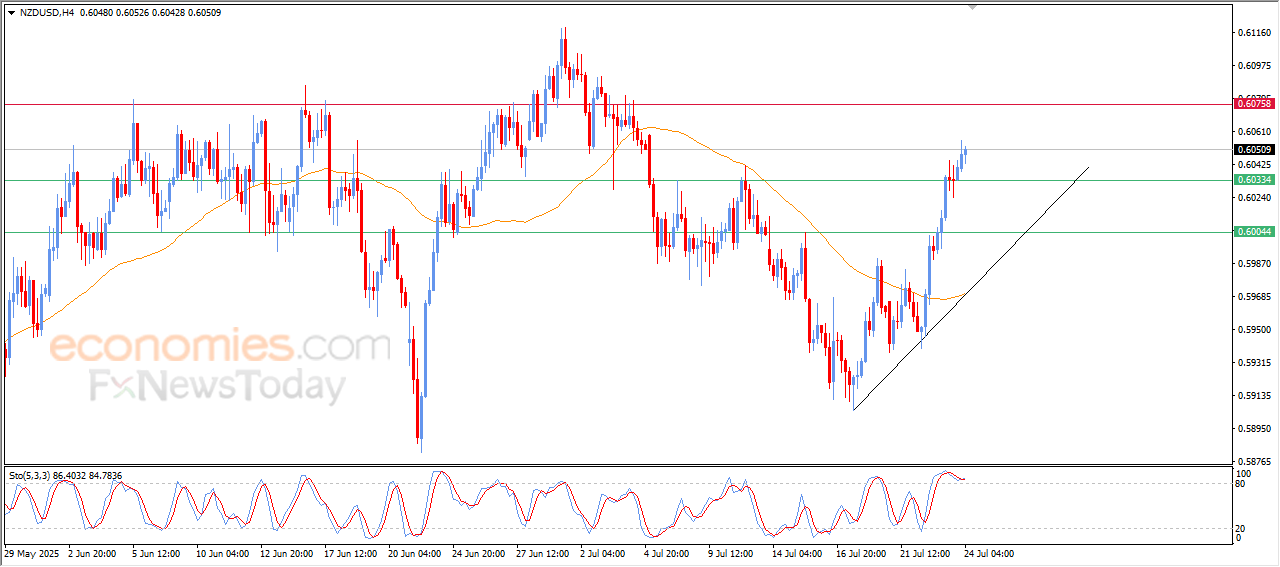Image resolution: width=1280 pixels, height=567 pixels.
Task: Select the black ascending trendline
Action: point(970,290)
